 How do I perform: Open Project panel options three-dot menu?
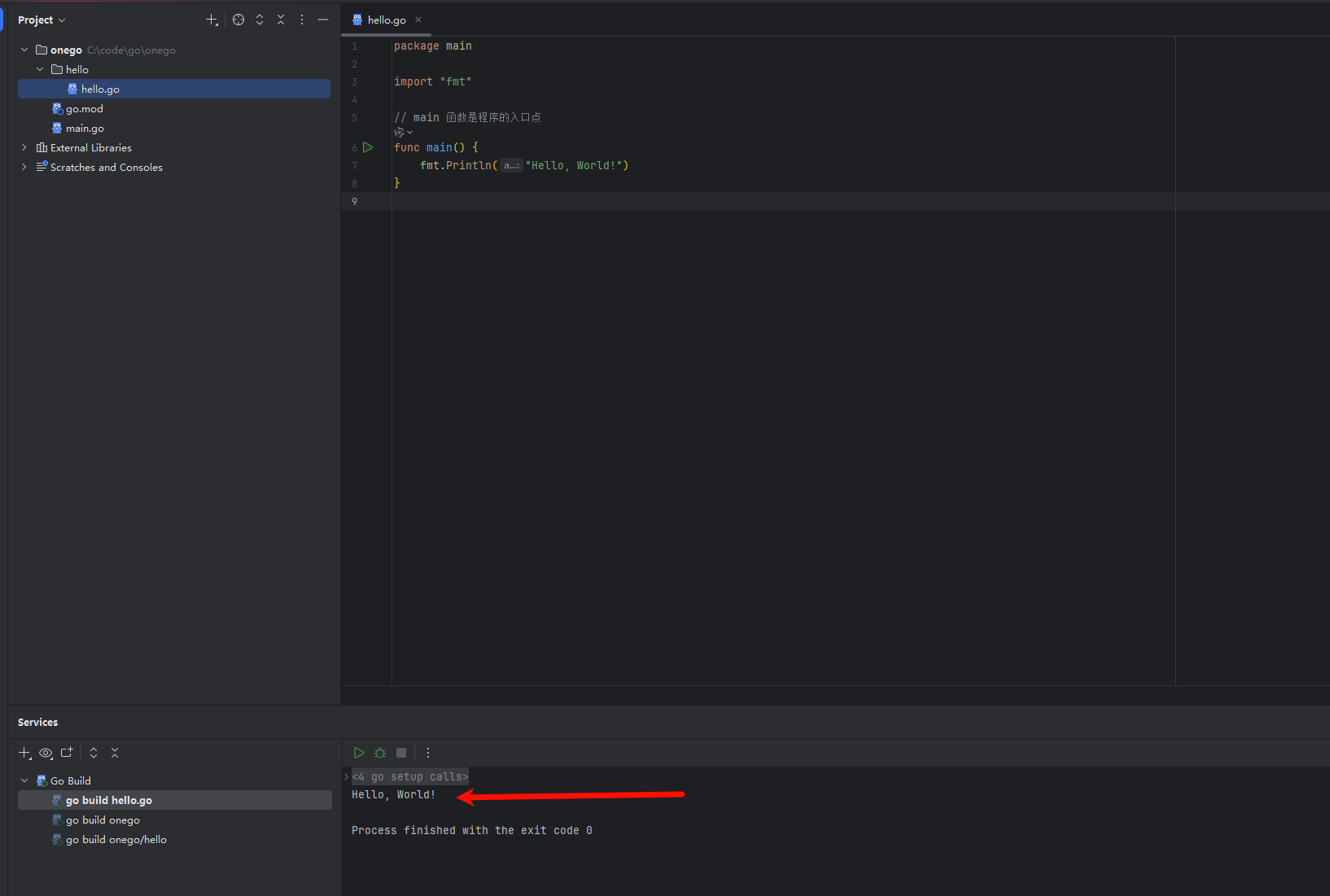302,20
